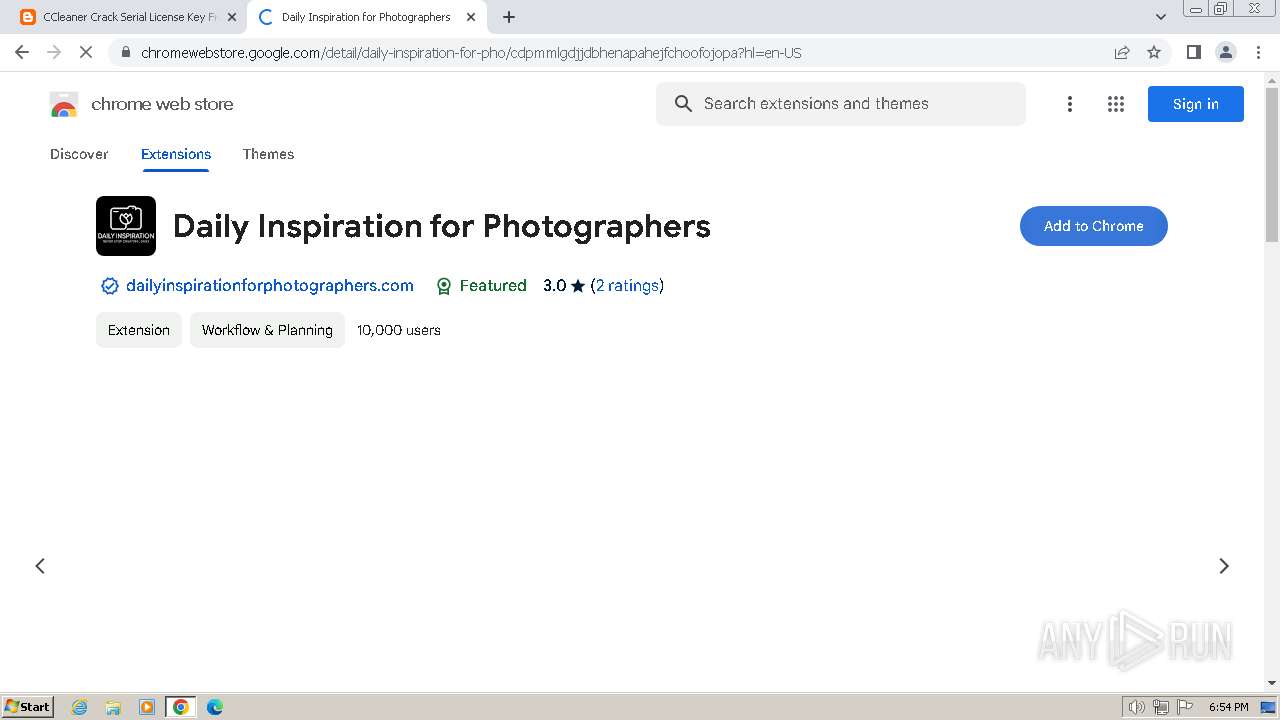Click the Action Center flag tray icon
The height and width of the screenshot is (720, 1280).
coord(1185,707)
